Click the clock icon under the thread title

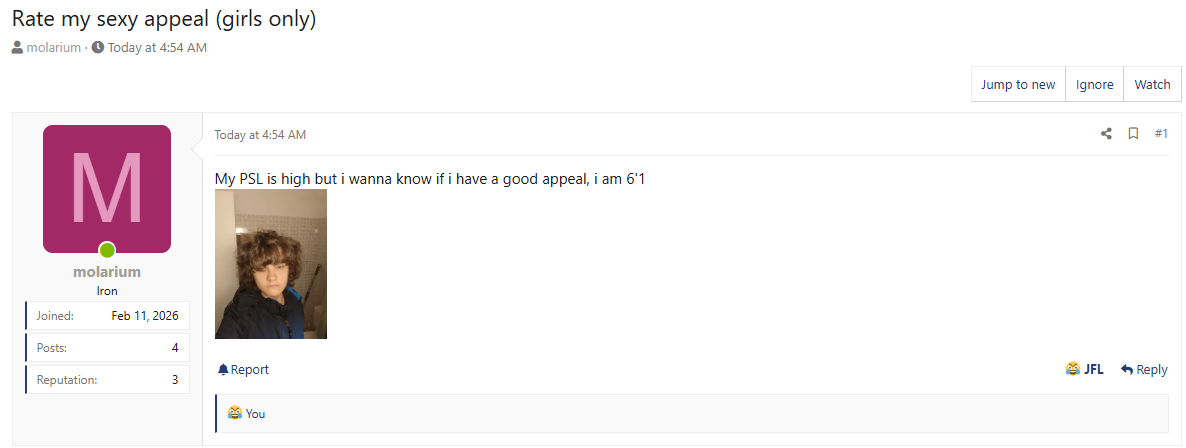98,48
